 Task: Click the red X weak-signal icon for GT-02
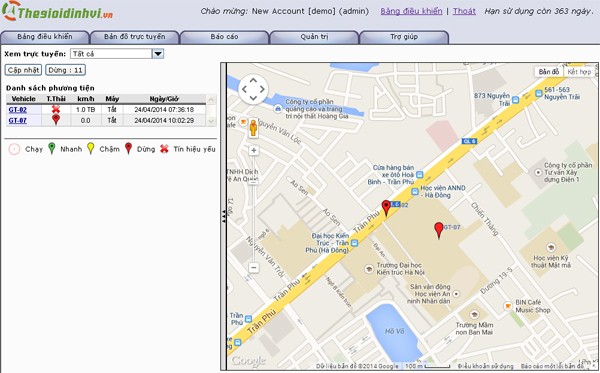click(x=56, y=109)
